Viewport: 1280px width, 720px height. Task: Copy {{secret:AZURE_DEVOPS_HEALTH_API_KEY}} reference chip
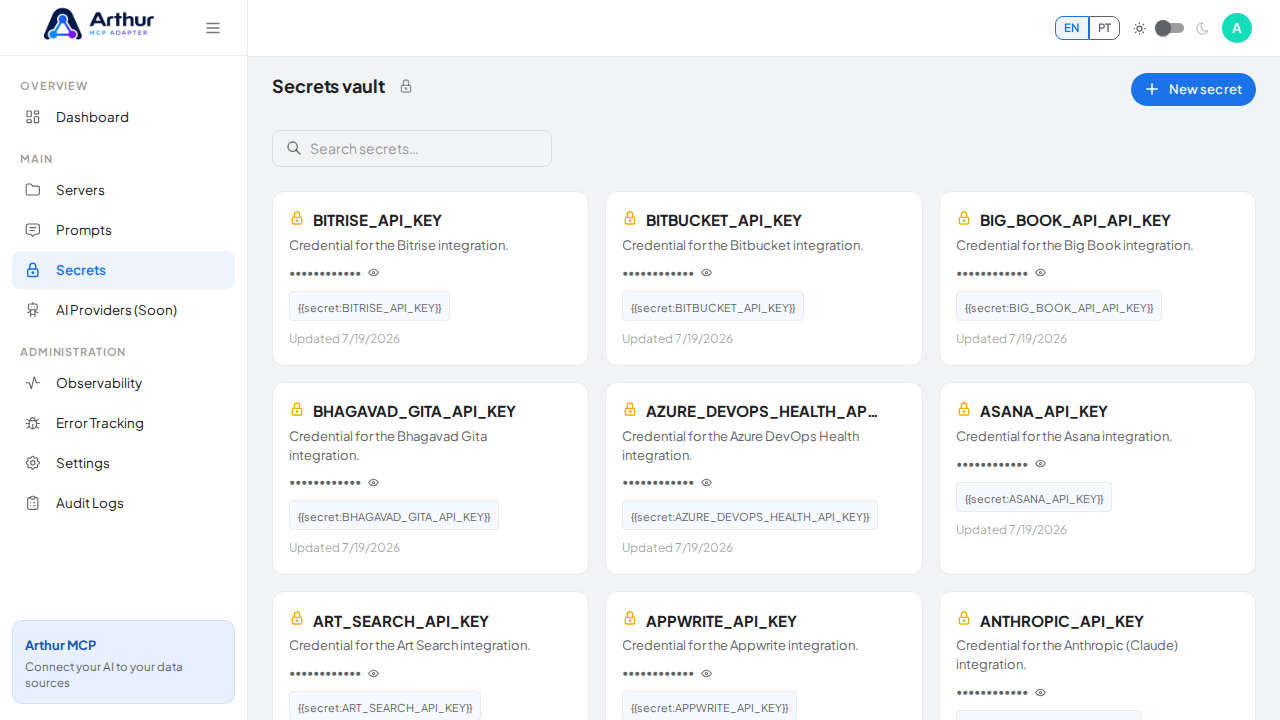tap(750, 516)
